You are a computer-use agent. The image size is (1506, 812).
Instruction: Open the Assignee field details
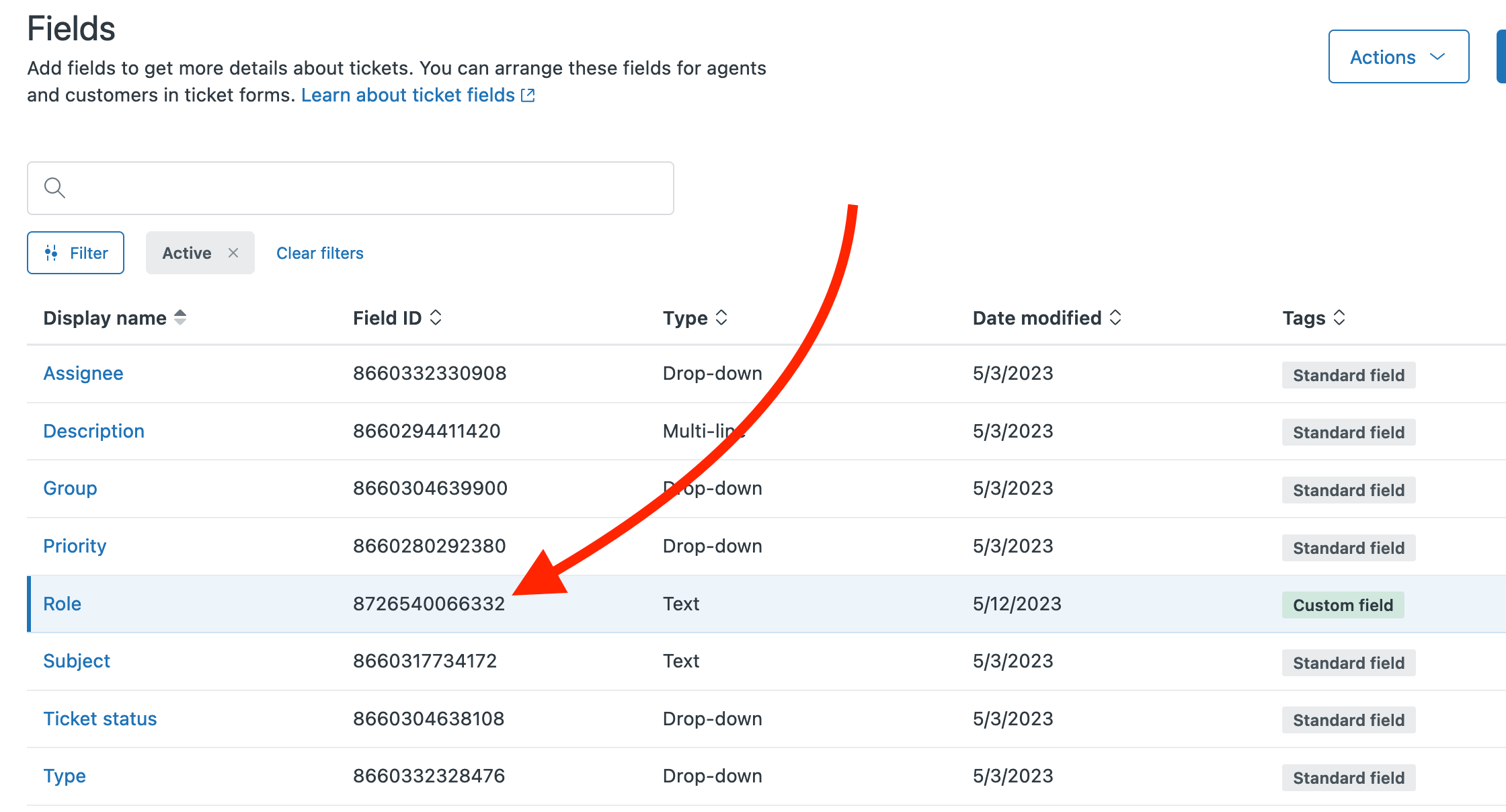(x=83, y=373)
